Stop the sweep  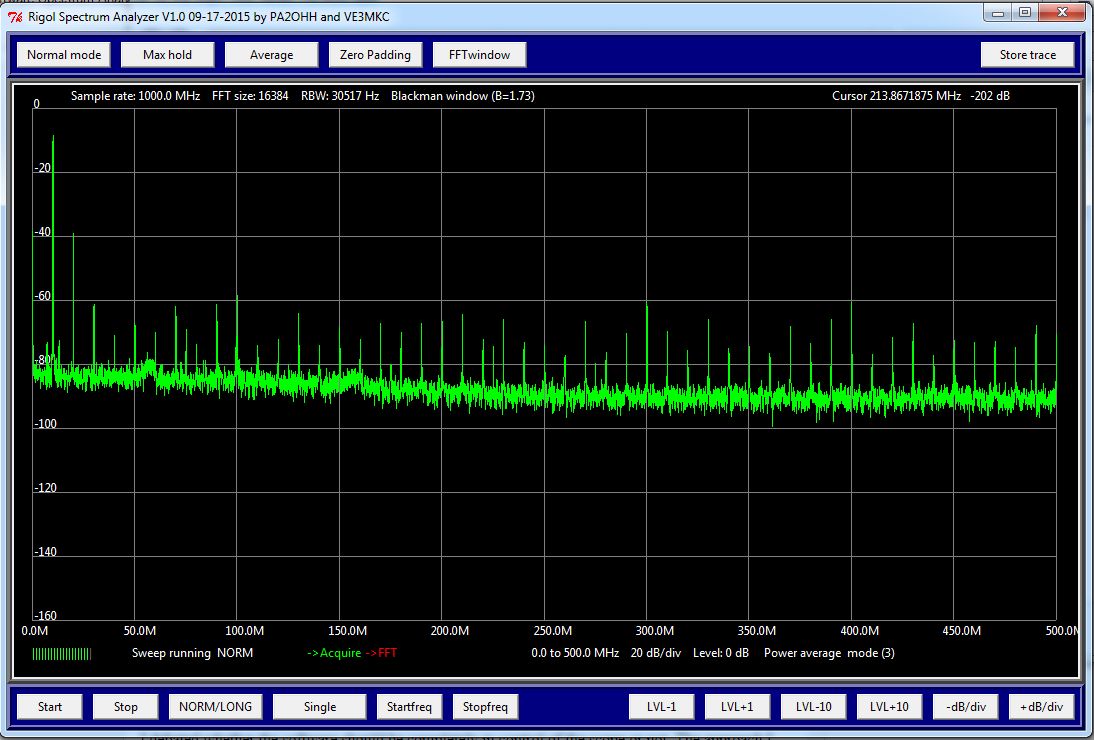[x=124, y=706]
